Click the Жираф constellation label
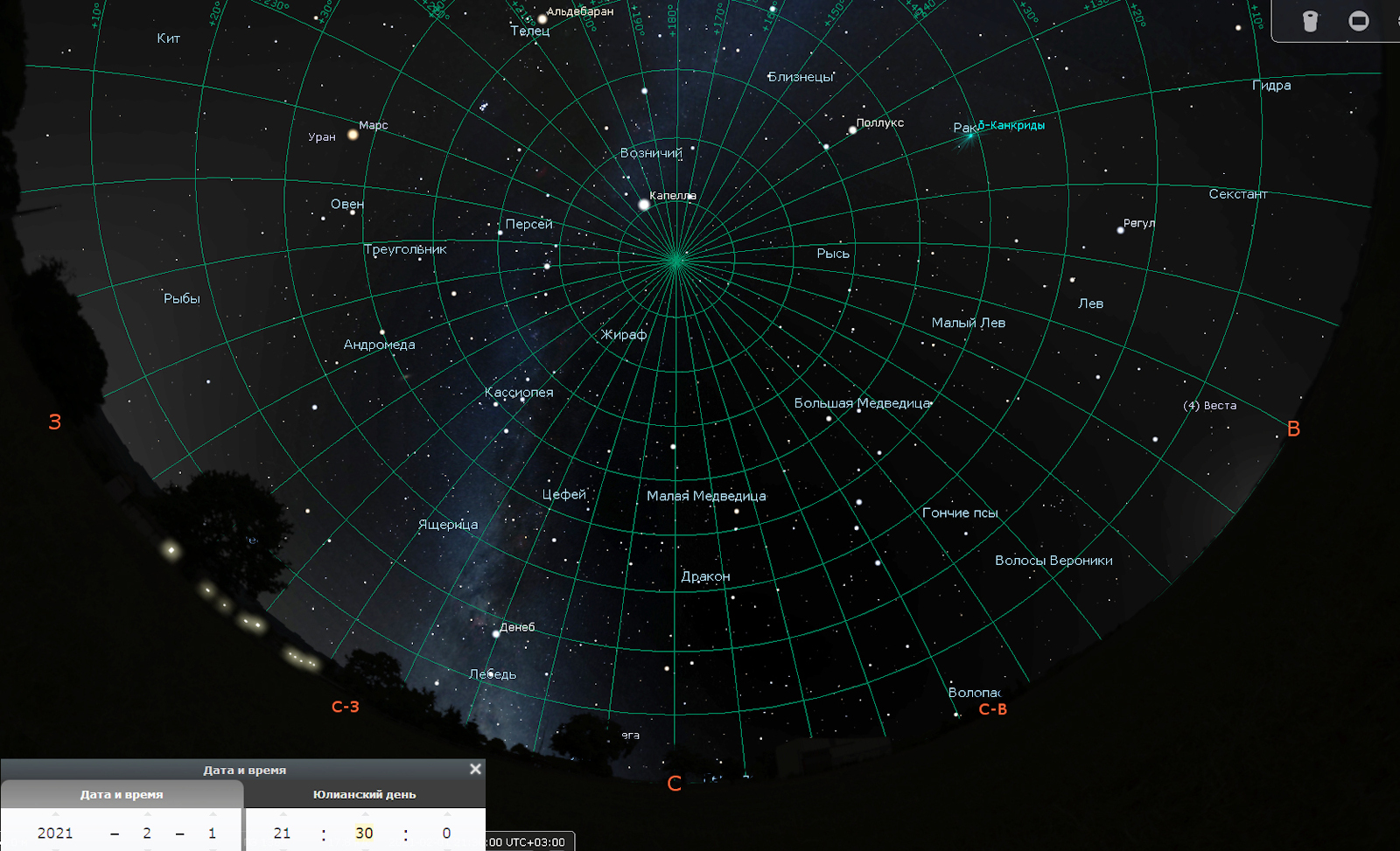The height and width of the screenshot is (851, 1400). [x=624, y=334]
